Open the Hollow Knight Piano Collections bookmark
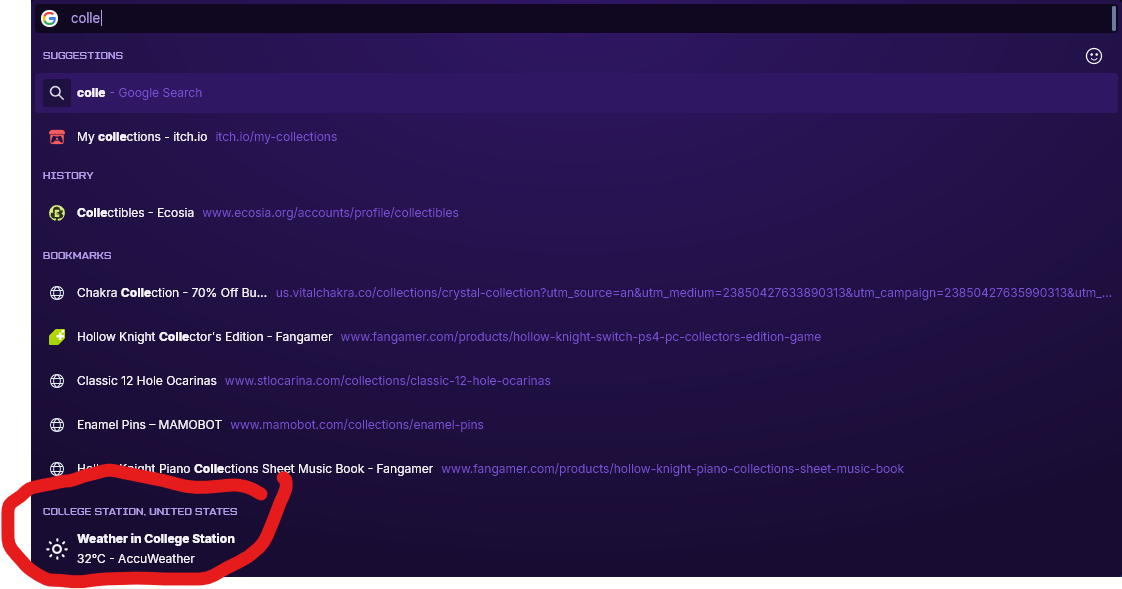This screenshot has height=589, width=1122. click(576, 469)
